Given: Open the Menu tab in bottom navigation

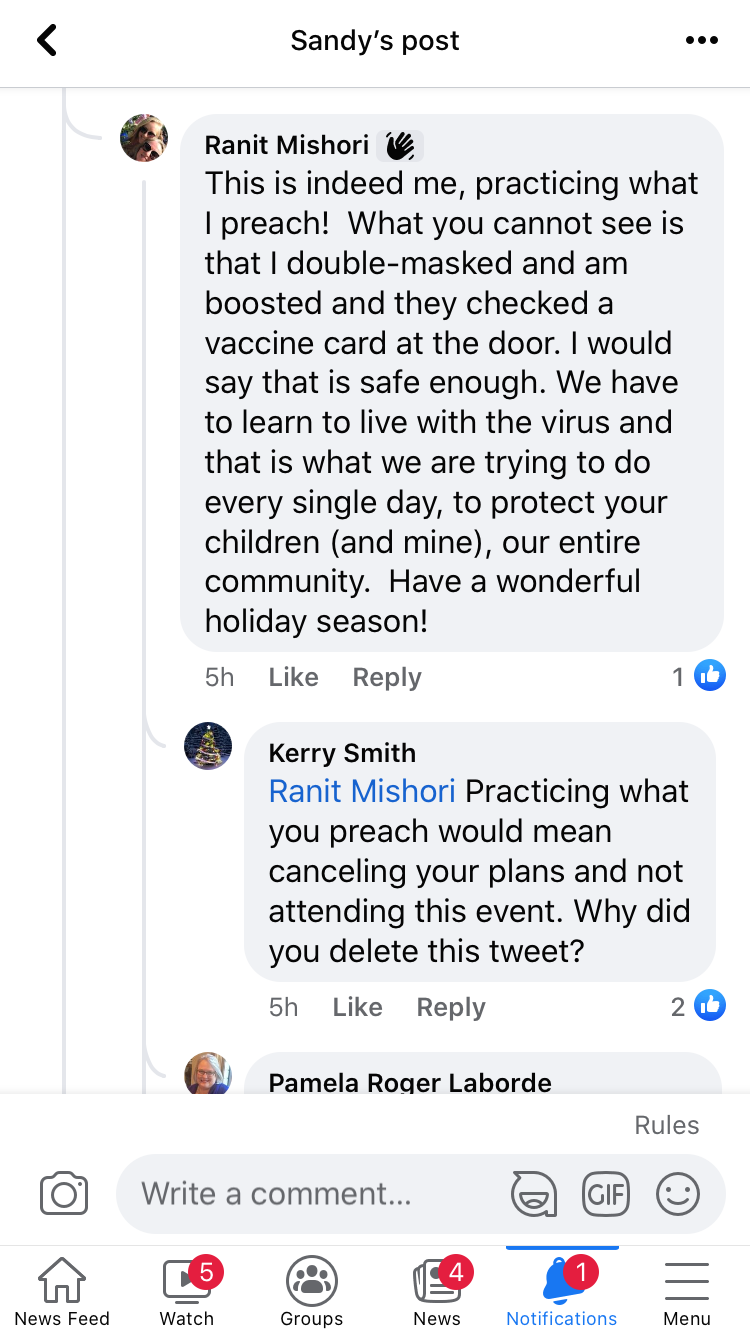Looking at the screenshot, I should coord(686,1290).
